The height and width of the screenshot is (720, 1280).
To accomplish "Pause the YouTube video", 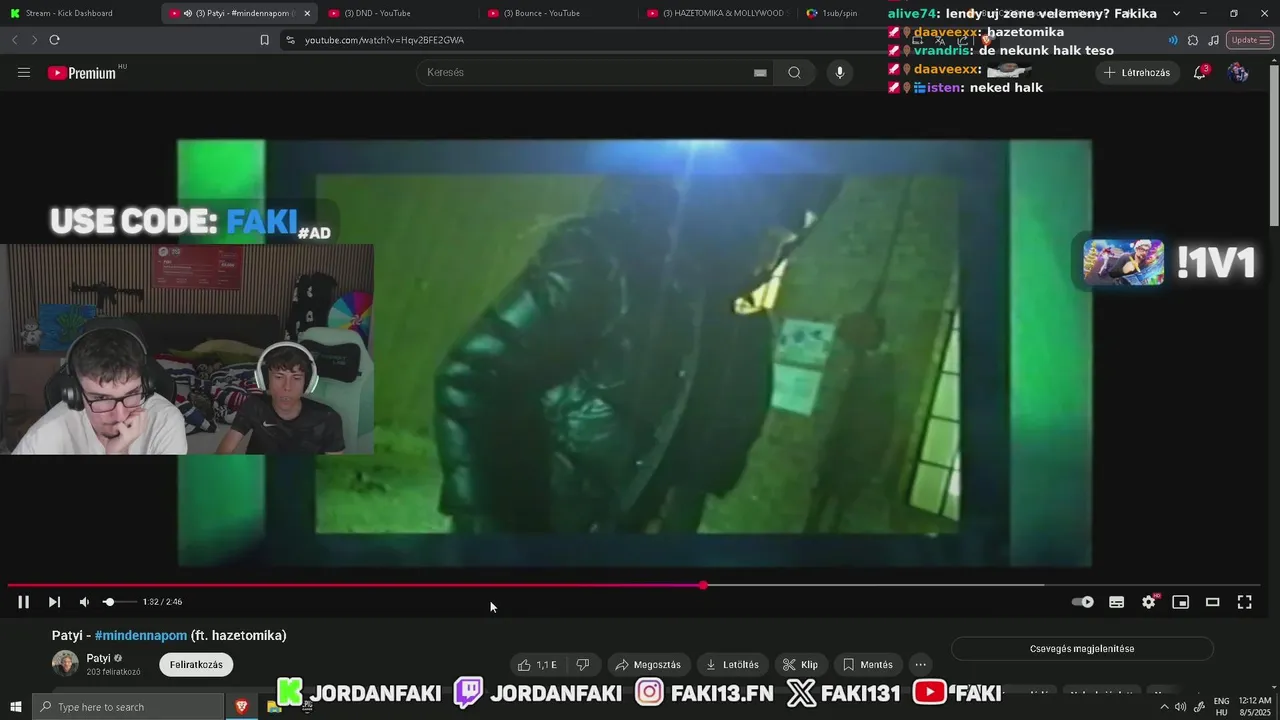I will pos(23,602).
